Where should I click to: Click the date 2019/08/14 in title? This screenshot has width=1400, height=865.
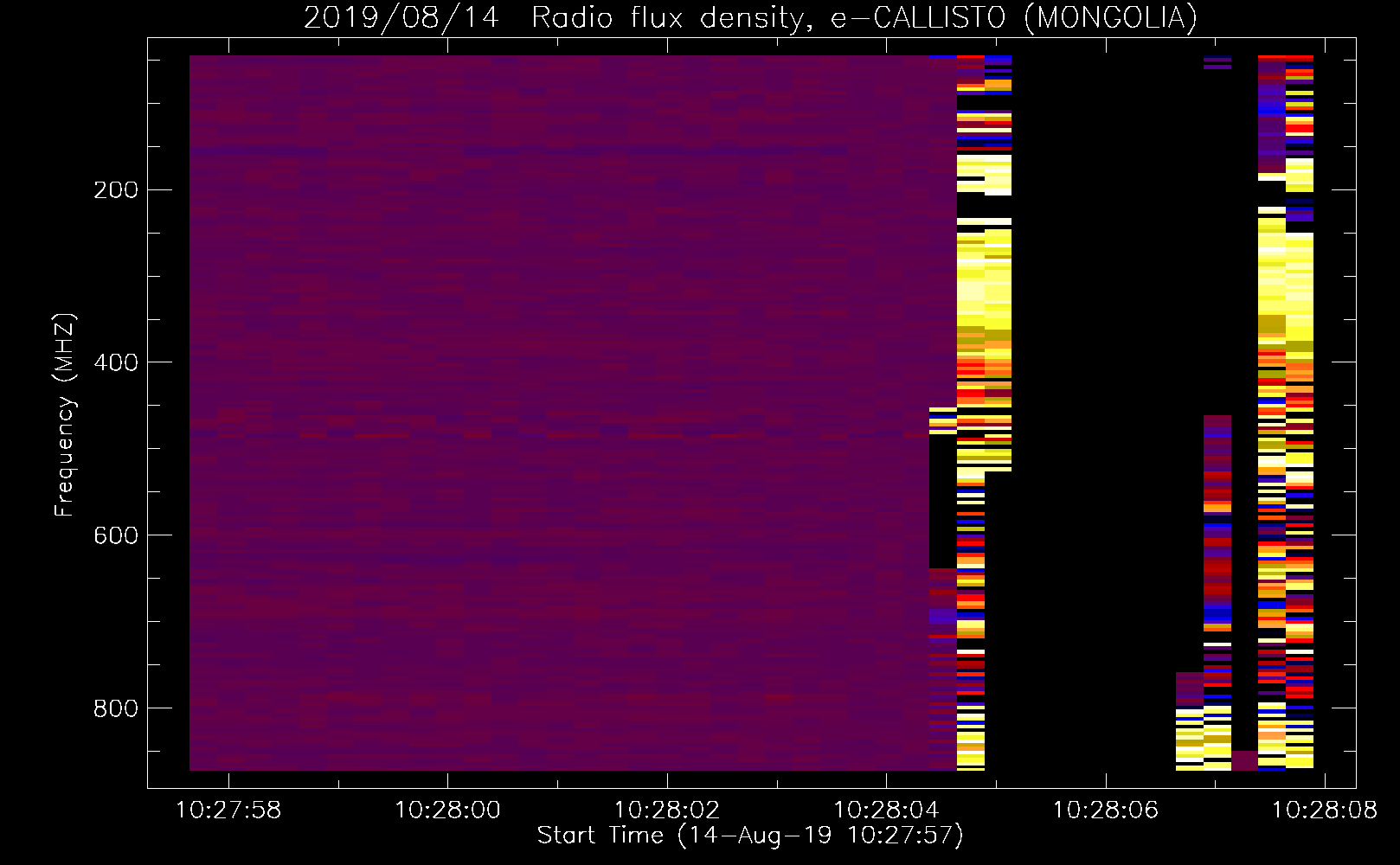(401, 17)
